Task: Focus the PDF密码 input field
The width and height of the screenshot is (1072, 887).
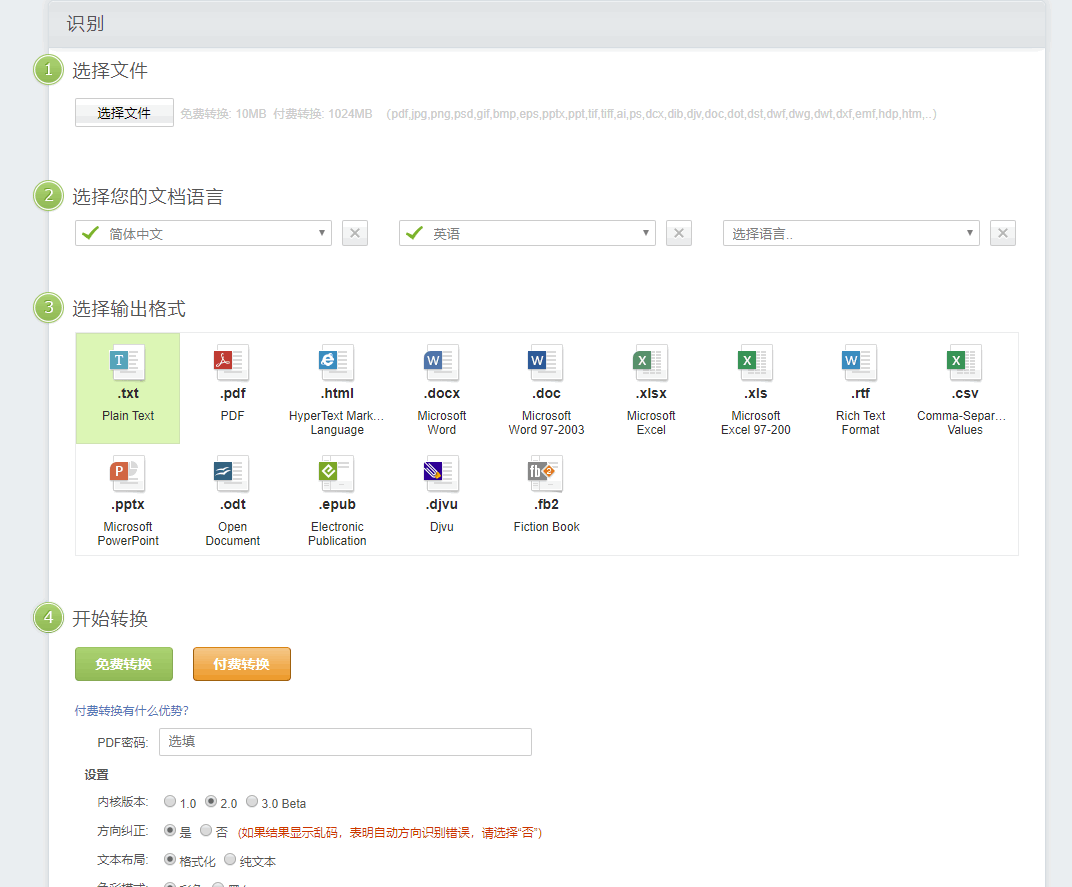Action: [345, 742]
